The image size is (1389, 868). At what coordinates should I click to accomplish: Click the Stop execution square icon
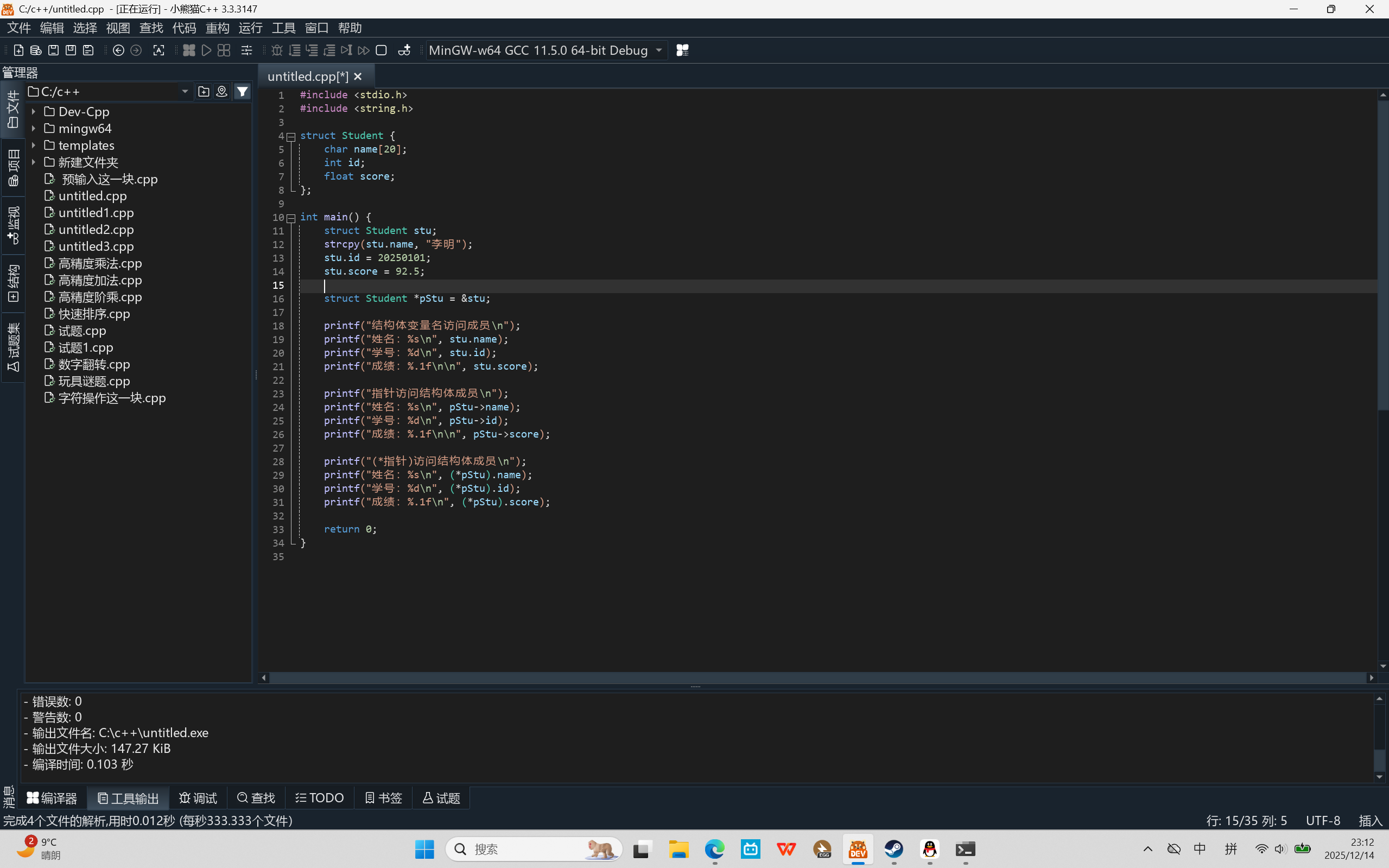click(381, 50)
